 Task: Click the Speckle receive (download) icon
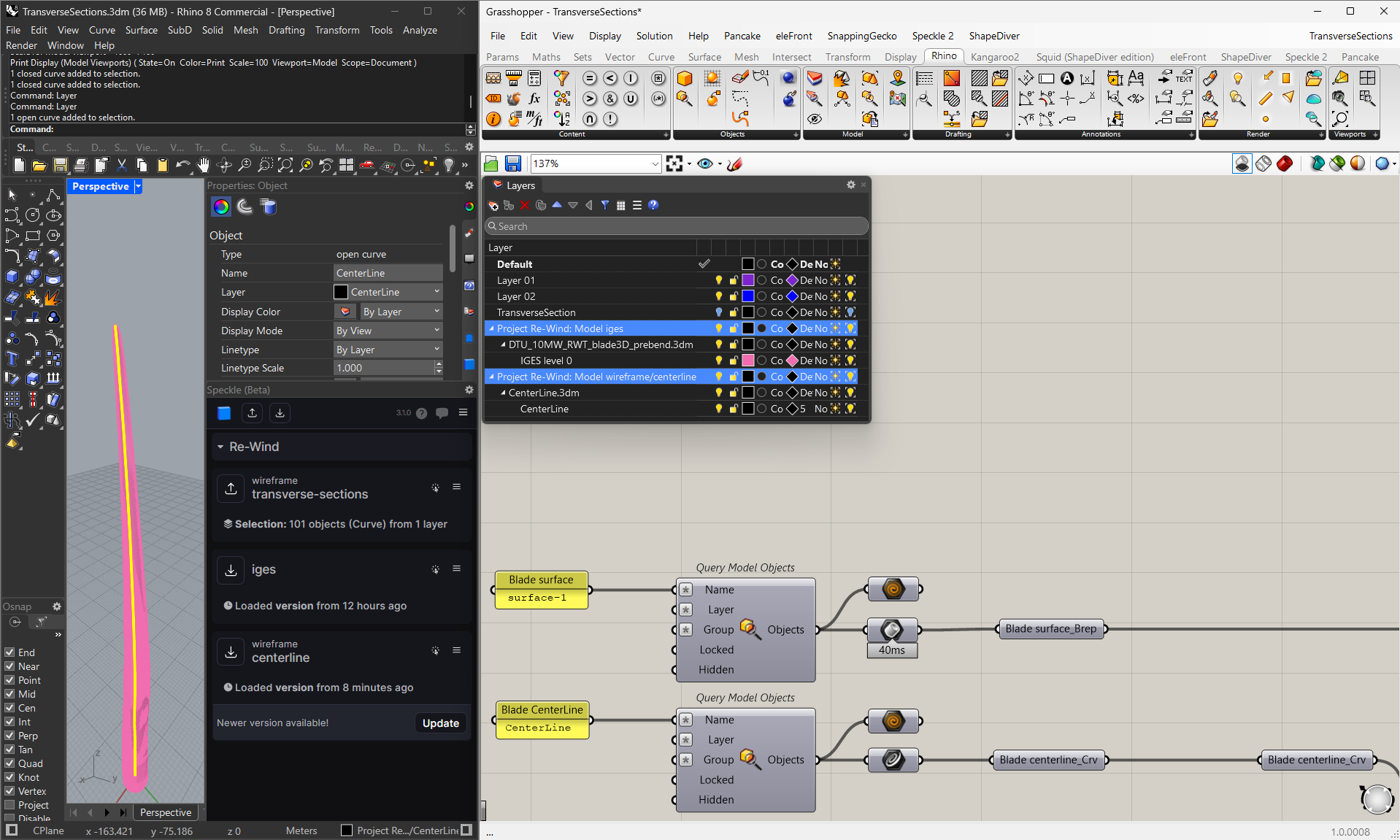(x=280, y=413)
